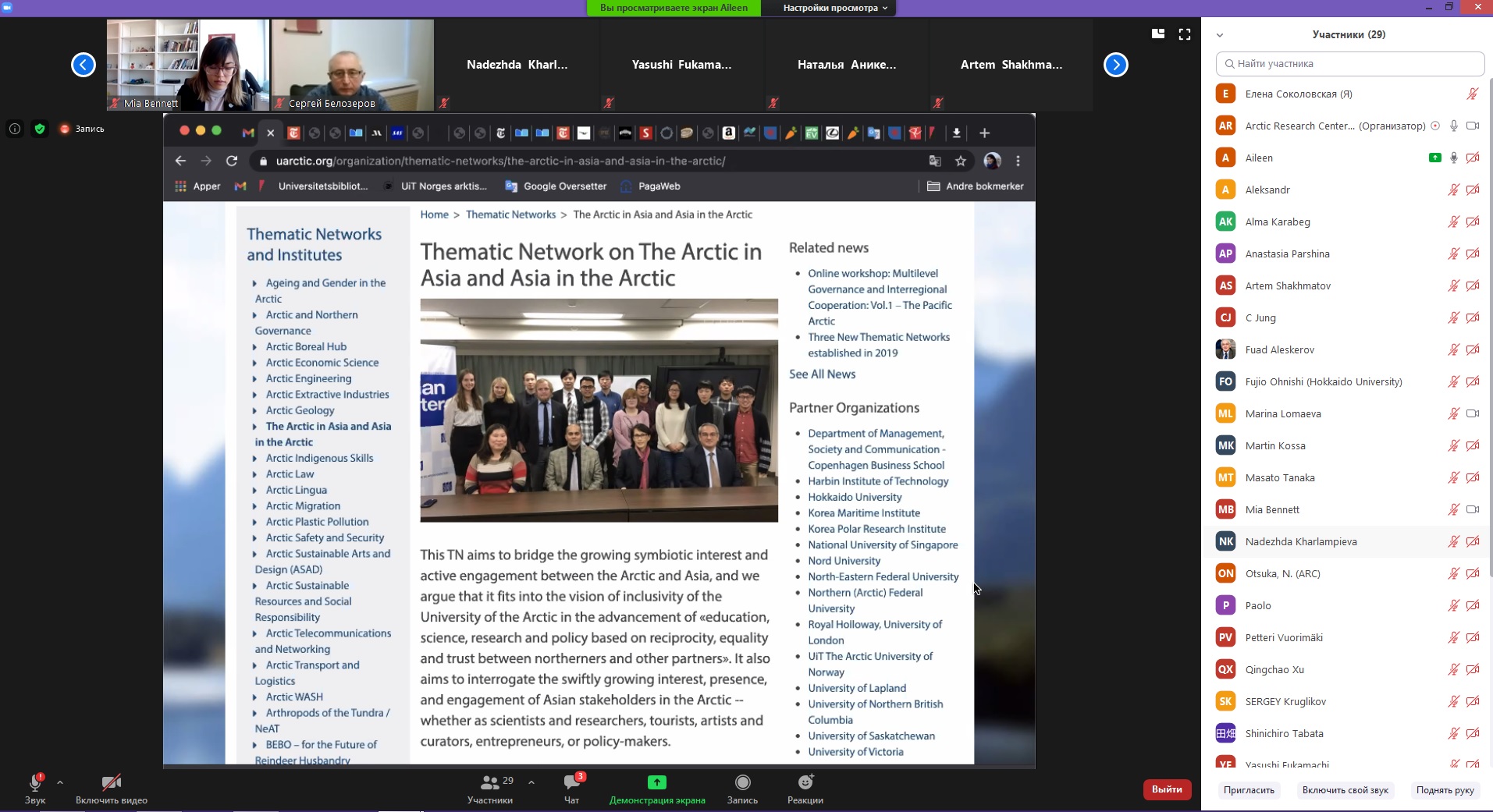1493x812 pixels.
Task: Click See All News link
Action: coord(822,374)
